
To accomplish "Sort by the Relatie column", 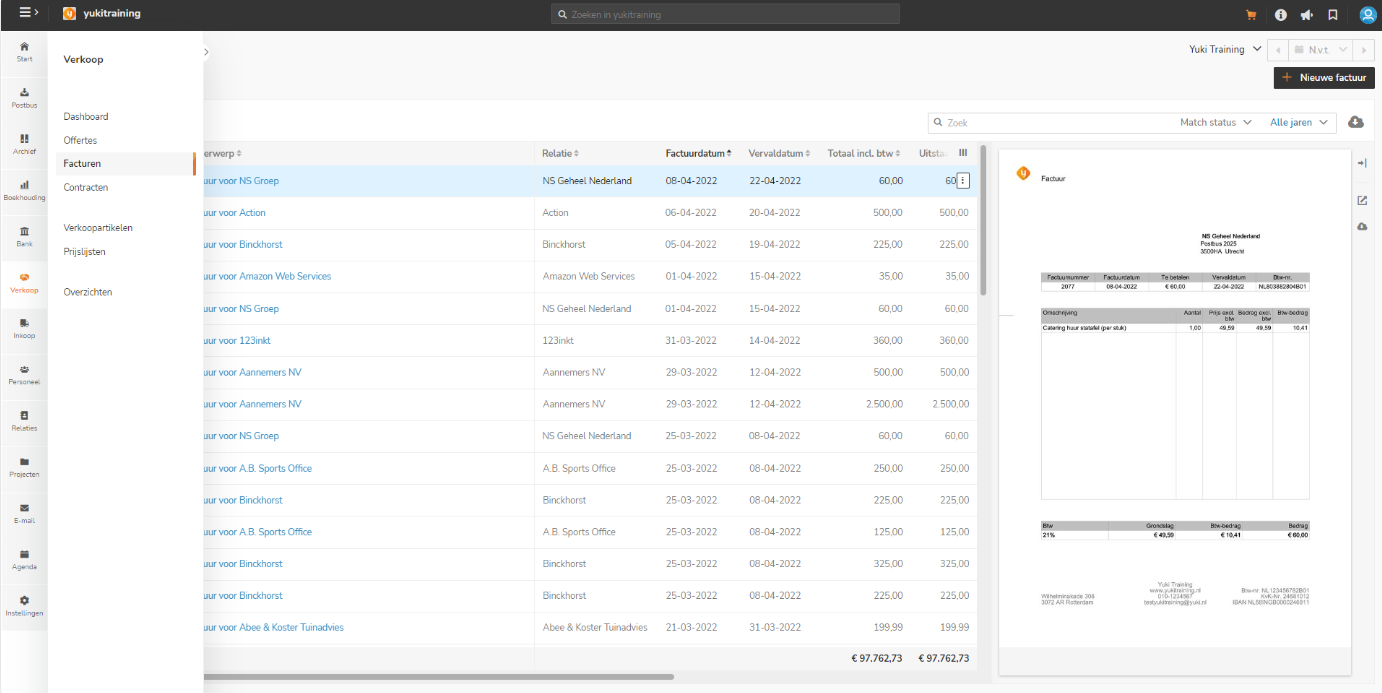I will click(x=560, y=153).
